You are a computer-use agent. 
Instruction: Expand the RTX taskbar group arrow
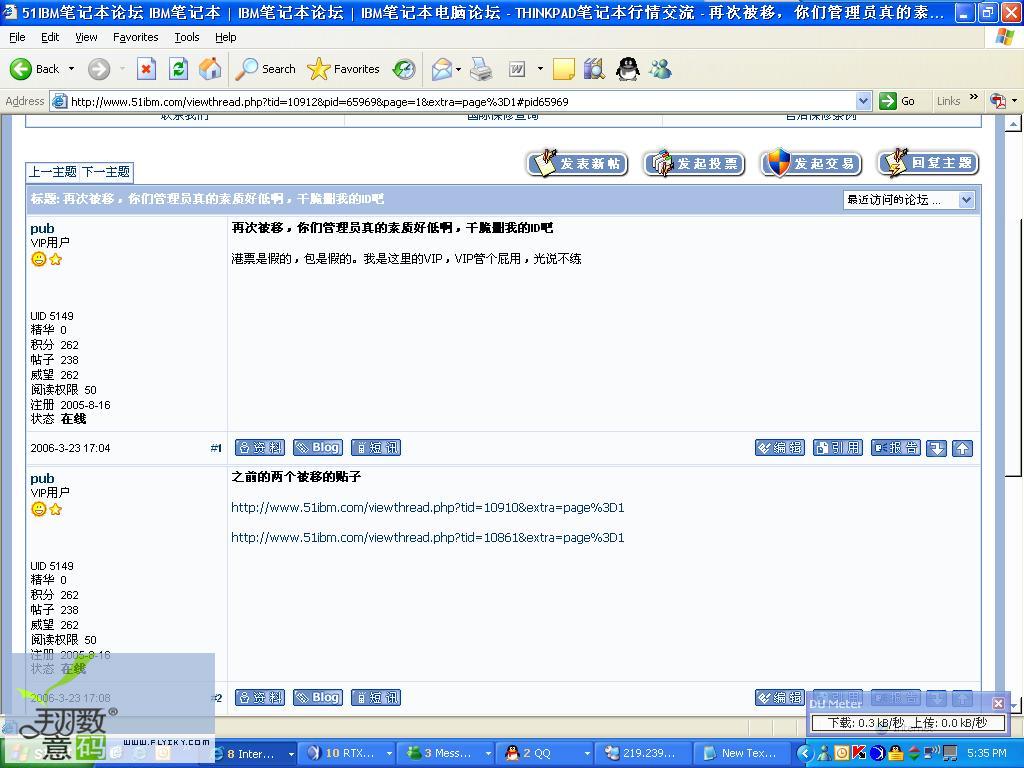click(389, 754)
